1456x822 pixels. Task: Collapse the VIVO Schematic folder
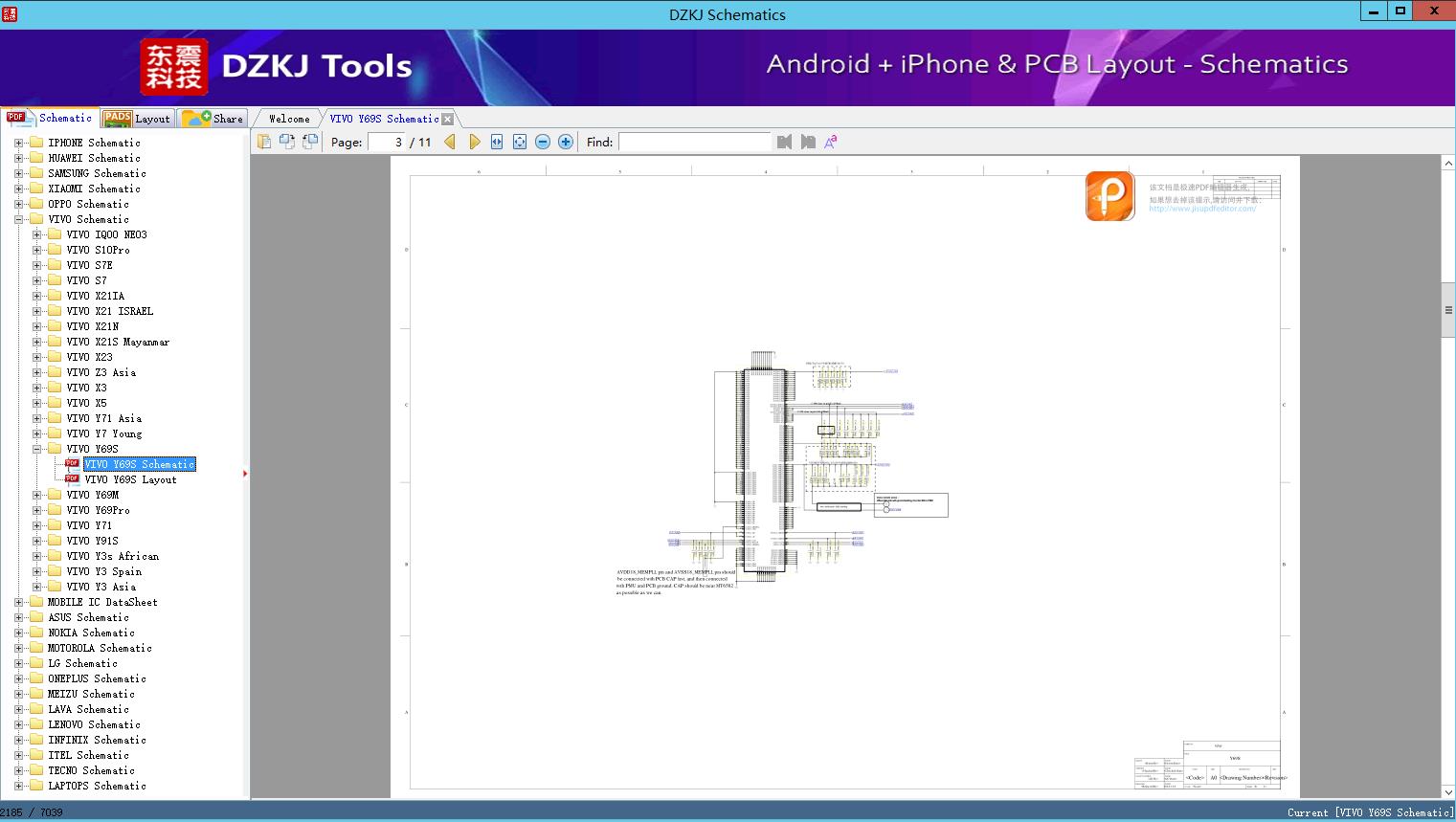(18, 219)
